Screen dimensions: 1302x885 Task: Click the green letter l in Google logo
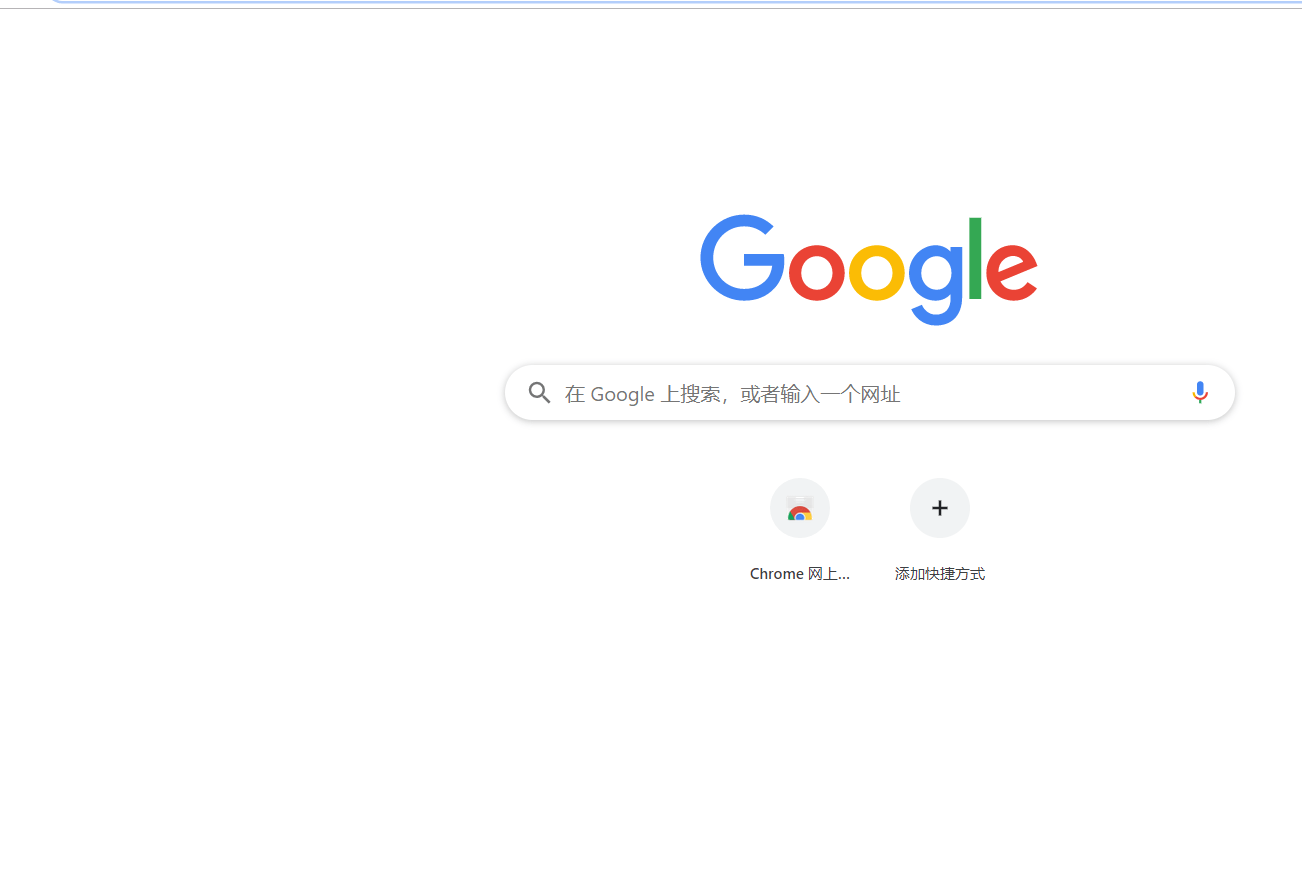pos(974,257)
